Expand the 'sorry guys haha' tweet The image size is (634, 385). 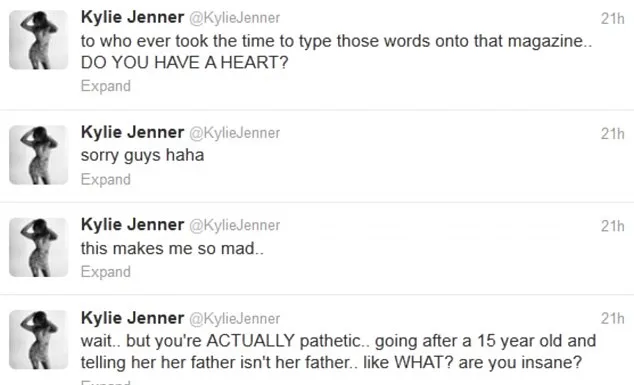(106, 179)
